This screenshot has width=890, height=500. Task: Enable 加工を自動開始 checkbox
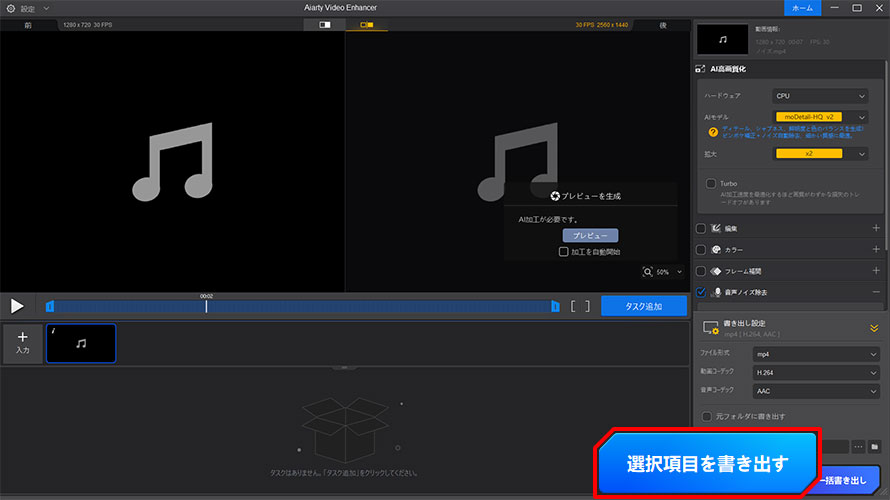point(564,251)
